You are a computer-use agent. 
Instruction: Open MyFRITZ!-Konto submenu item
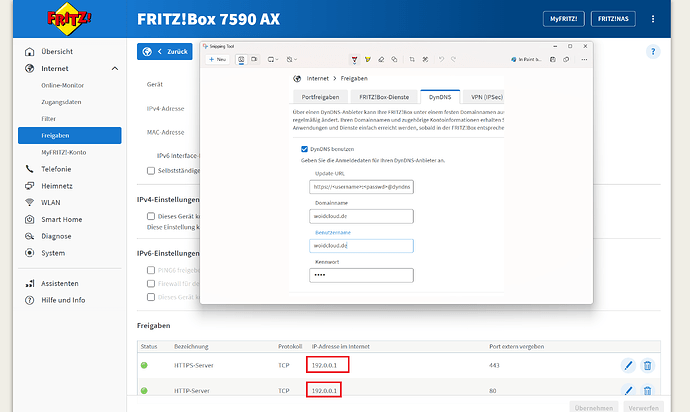[x=64, y=152]
